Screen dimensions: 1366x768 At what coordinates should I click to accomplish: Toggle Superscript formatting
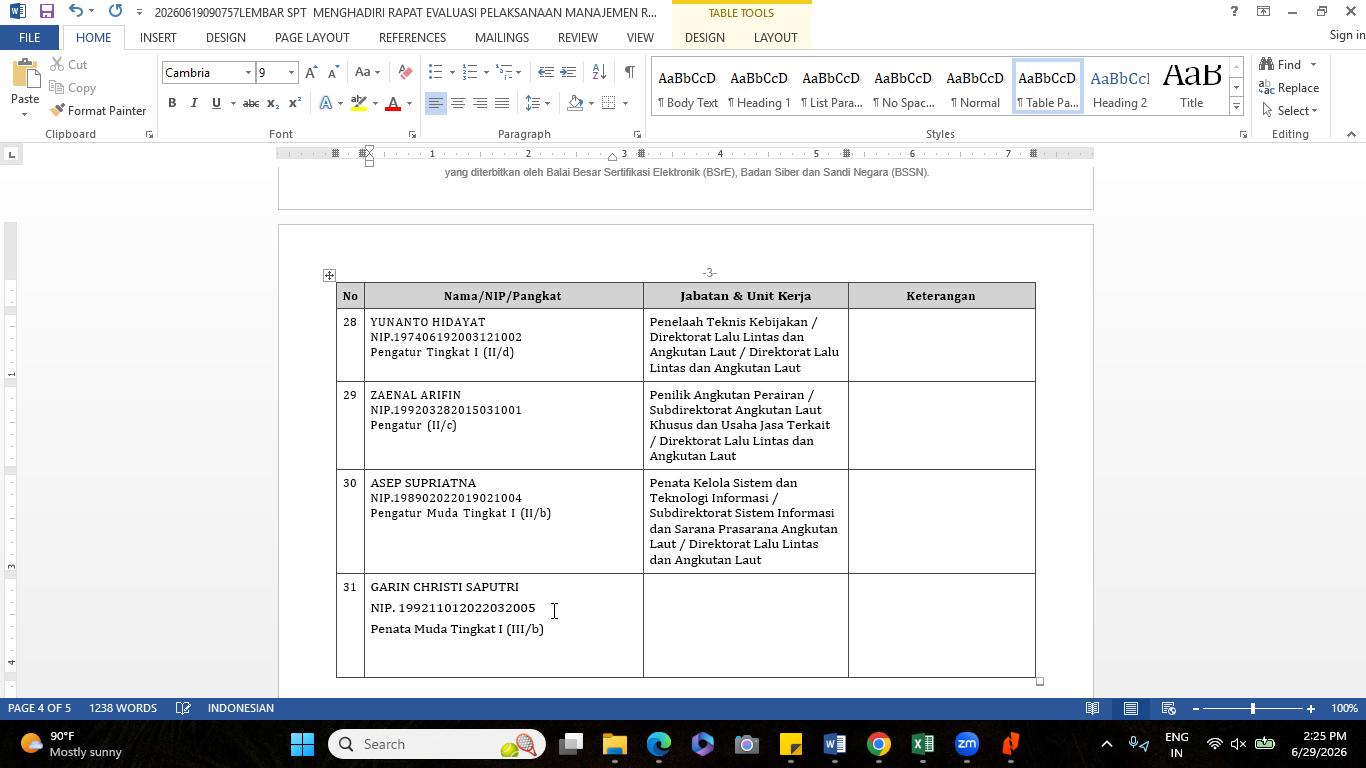pyautogui.click(x=294, y=103)
